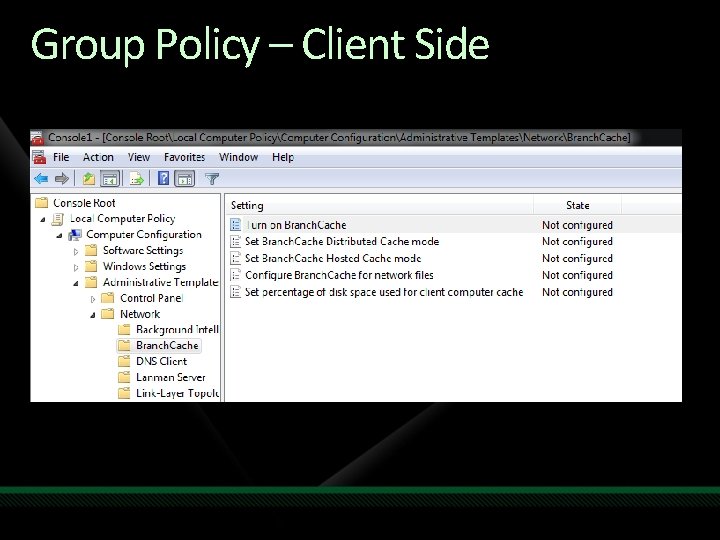
Task: Select Software Settings in the tree
Action: tap(143, 250)
